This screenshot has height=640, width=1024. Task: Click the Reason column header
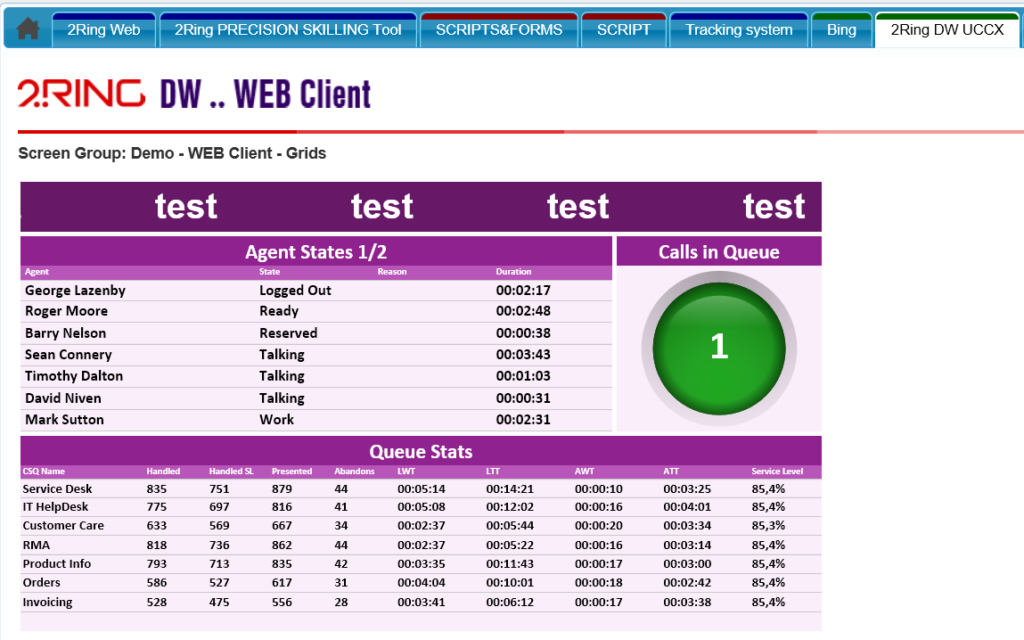pos(392,272)
